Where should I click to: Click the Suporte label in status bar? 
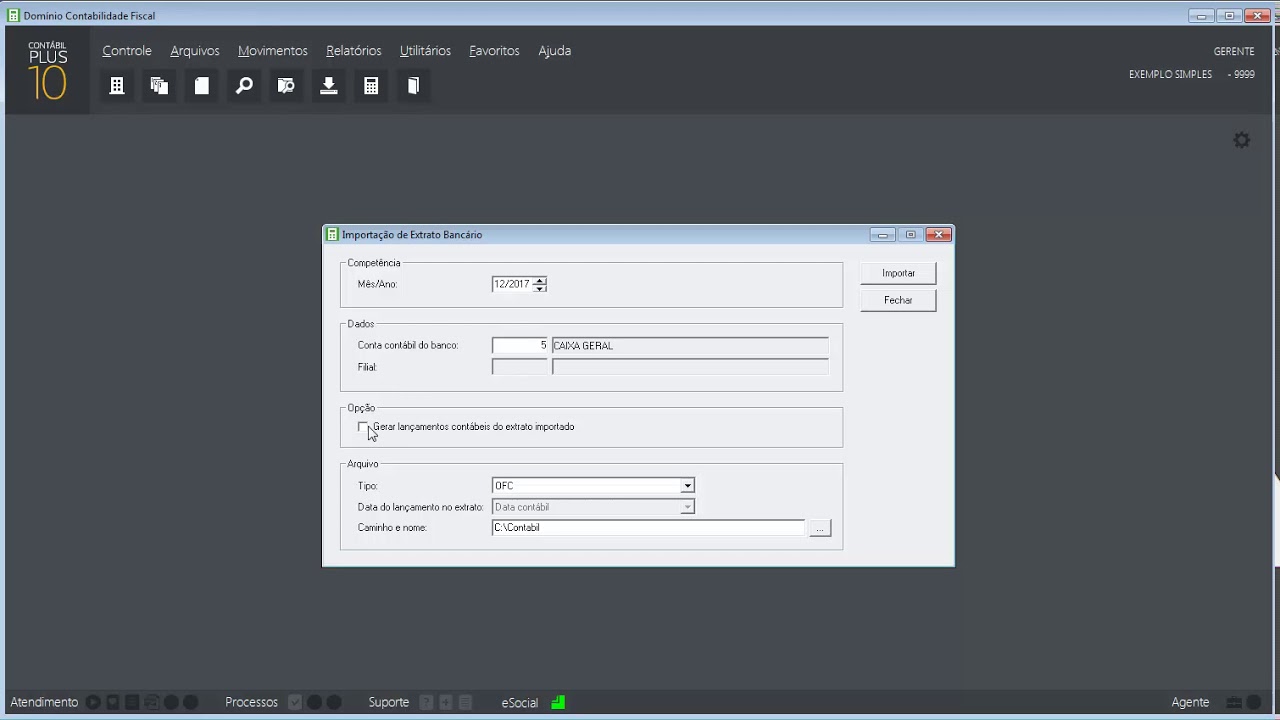click(x=389, y=702)
